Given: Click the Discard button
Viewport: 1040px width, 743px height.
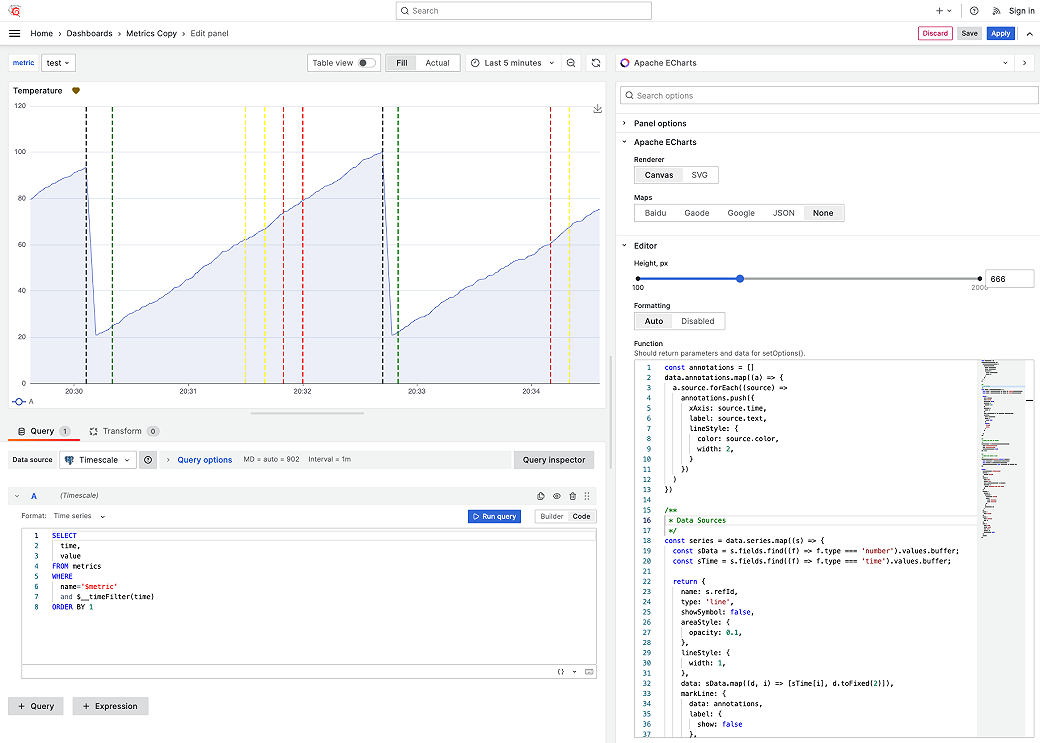Looking at the screenshot, I should tap(935, 33).
